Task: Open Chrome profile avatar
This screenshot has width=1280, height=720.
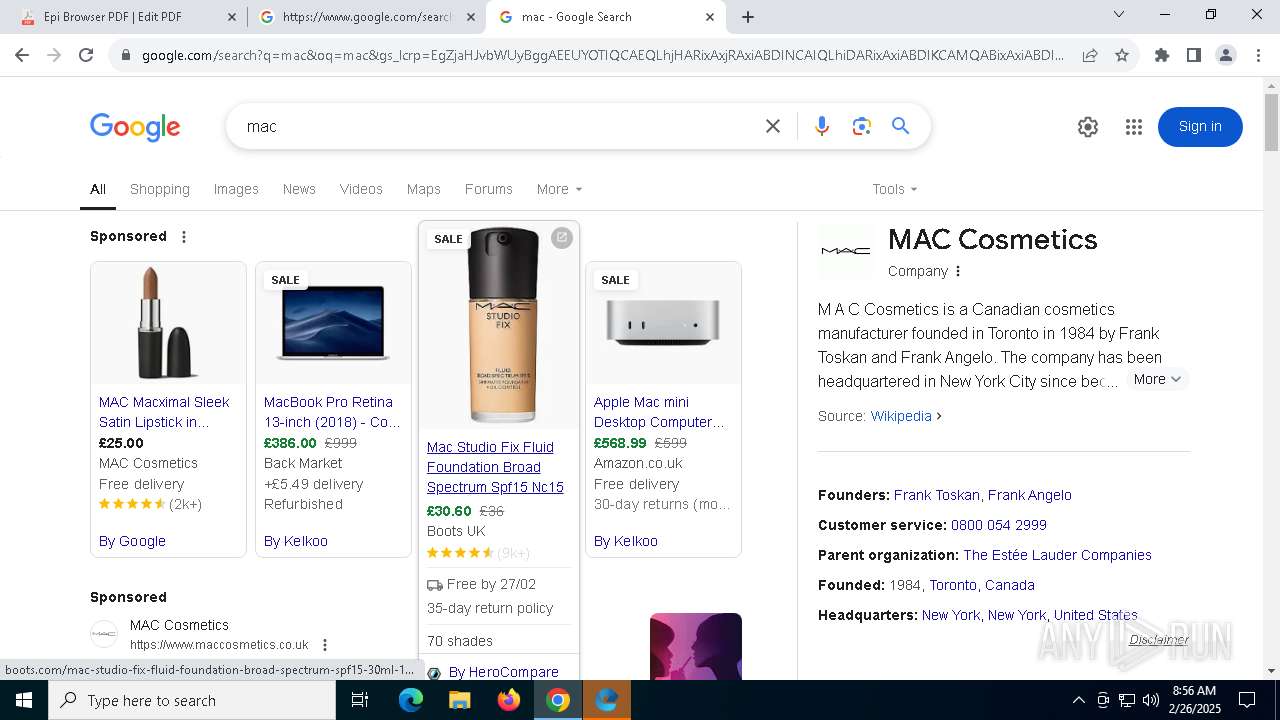Action: point(1226,55)
